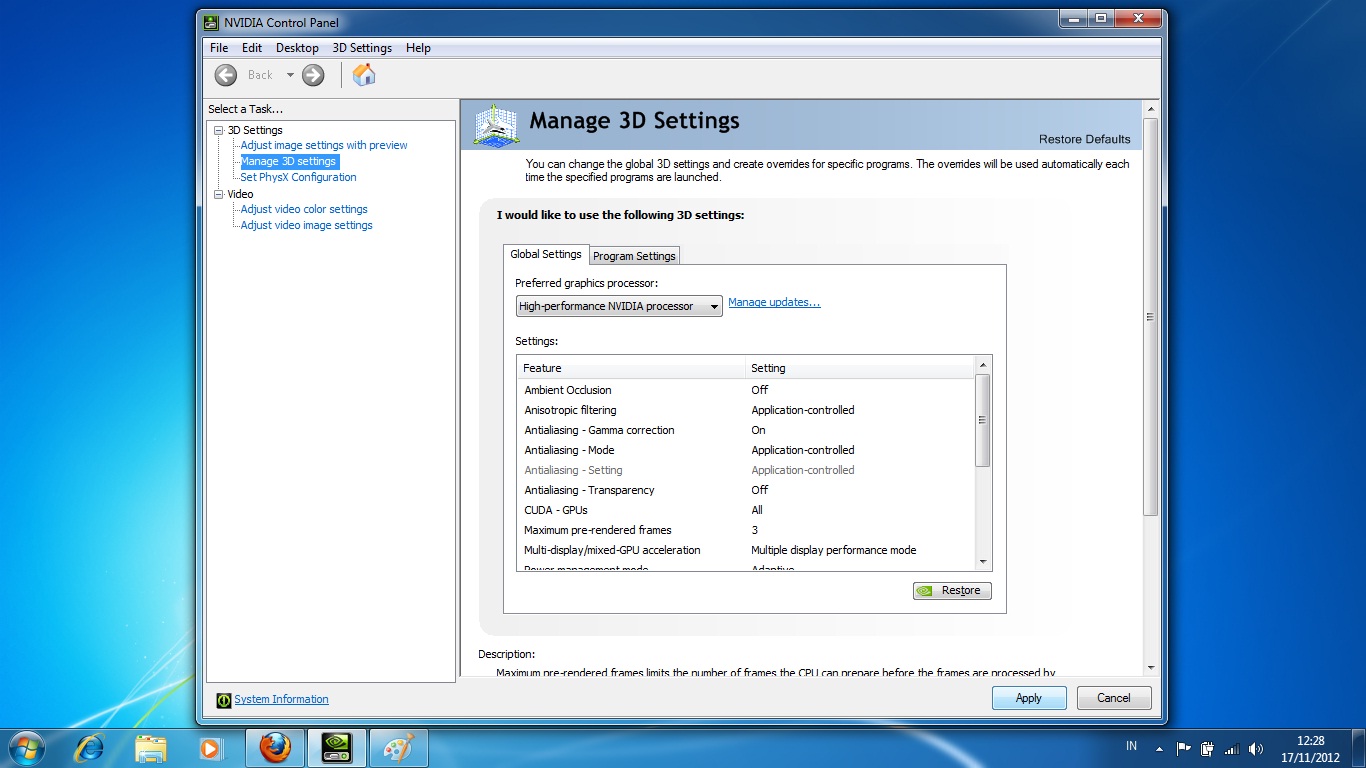Select the CUDA - GPUs row
The image size is (1366, 768).
[x=746, y=510]
